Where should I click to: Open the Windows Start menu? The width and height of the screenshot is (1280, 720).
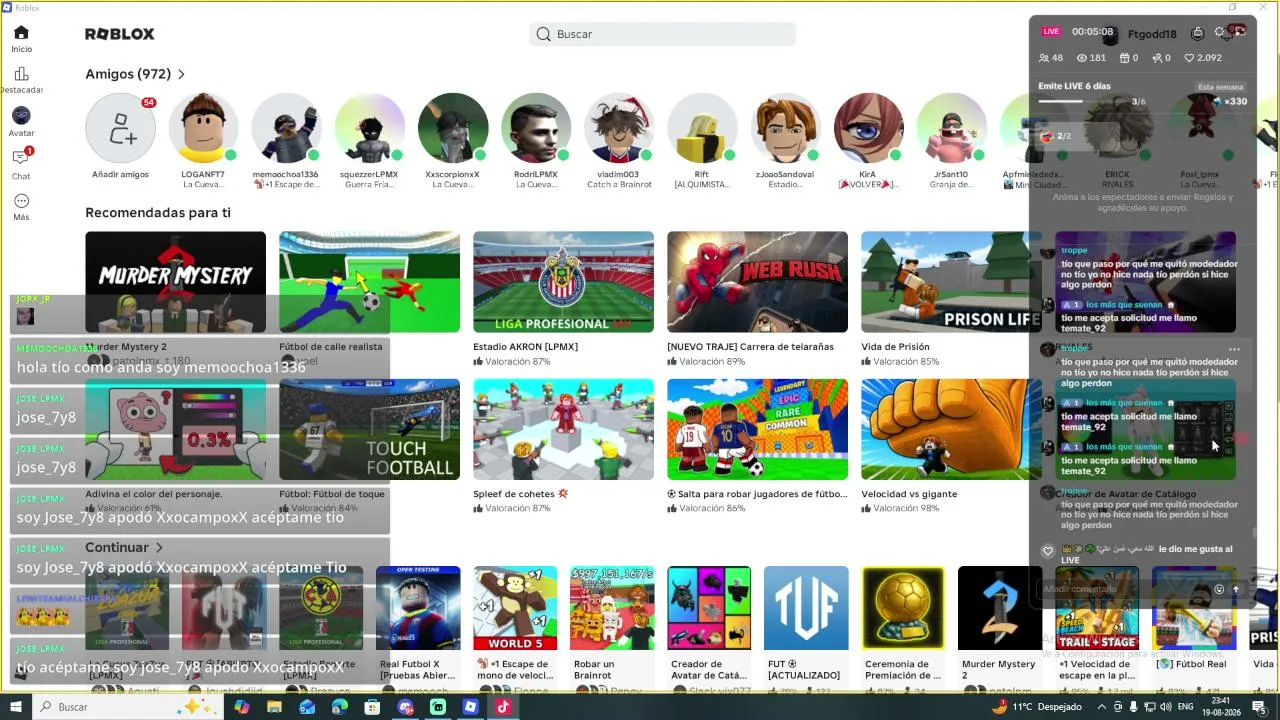[16, 707]
